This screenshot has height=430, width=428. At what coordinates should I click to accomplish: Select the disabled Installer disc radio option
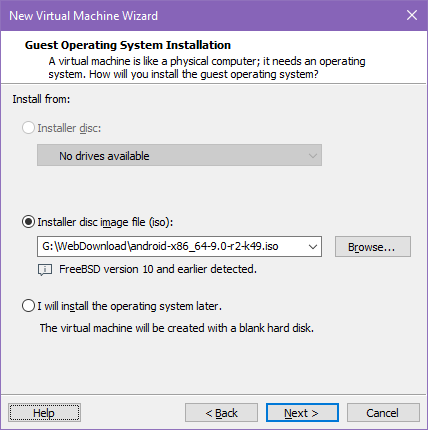[x=28, y=128]
